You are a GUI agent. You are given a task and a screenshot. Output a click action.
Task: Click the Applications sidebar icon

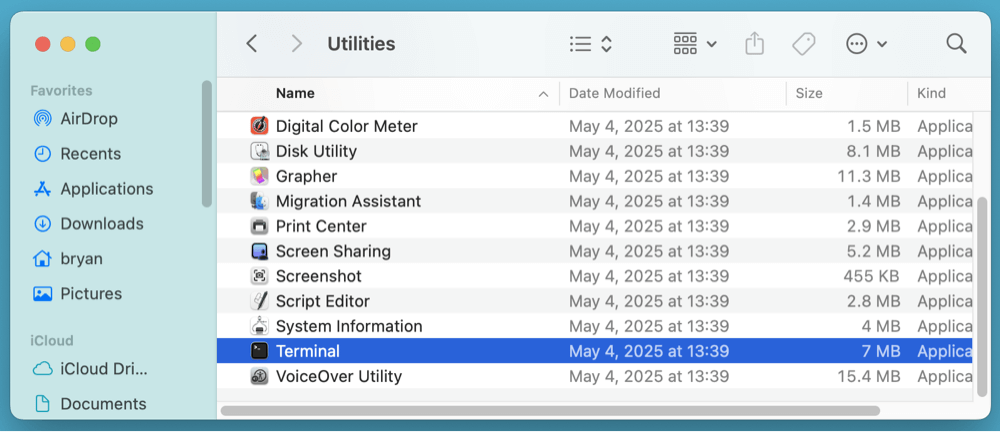[x=42, y=189]
